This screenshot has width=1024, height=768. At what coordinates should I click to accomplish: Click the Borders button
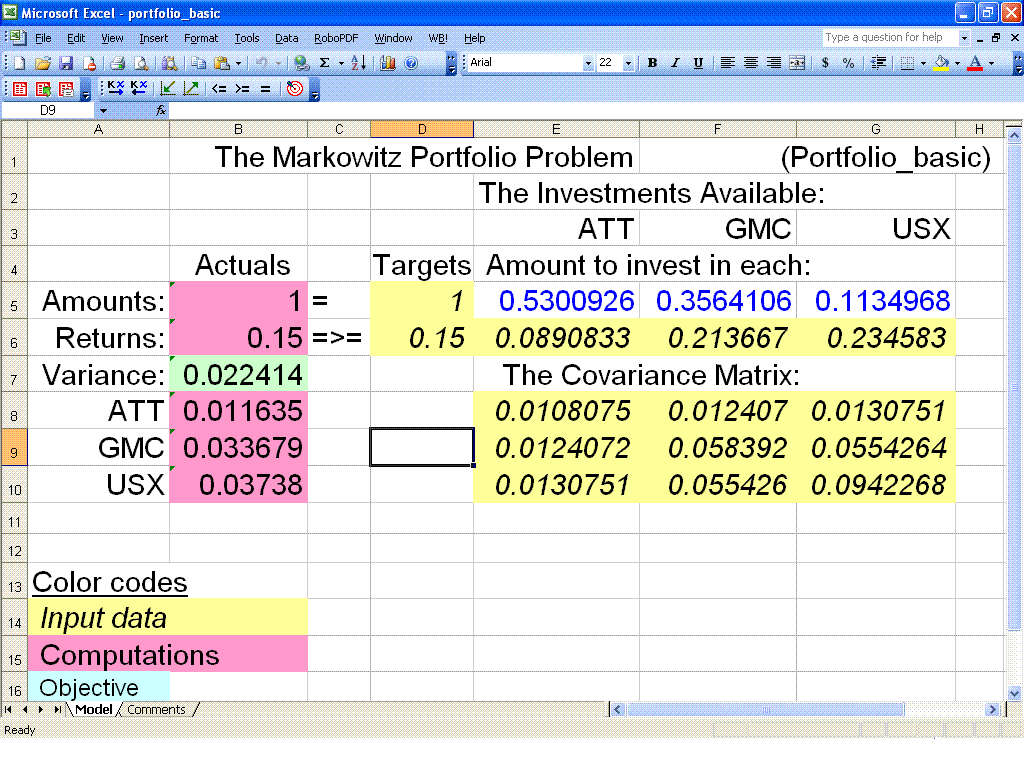click(908, 63)
